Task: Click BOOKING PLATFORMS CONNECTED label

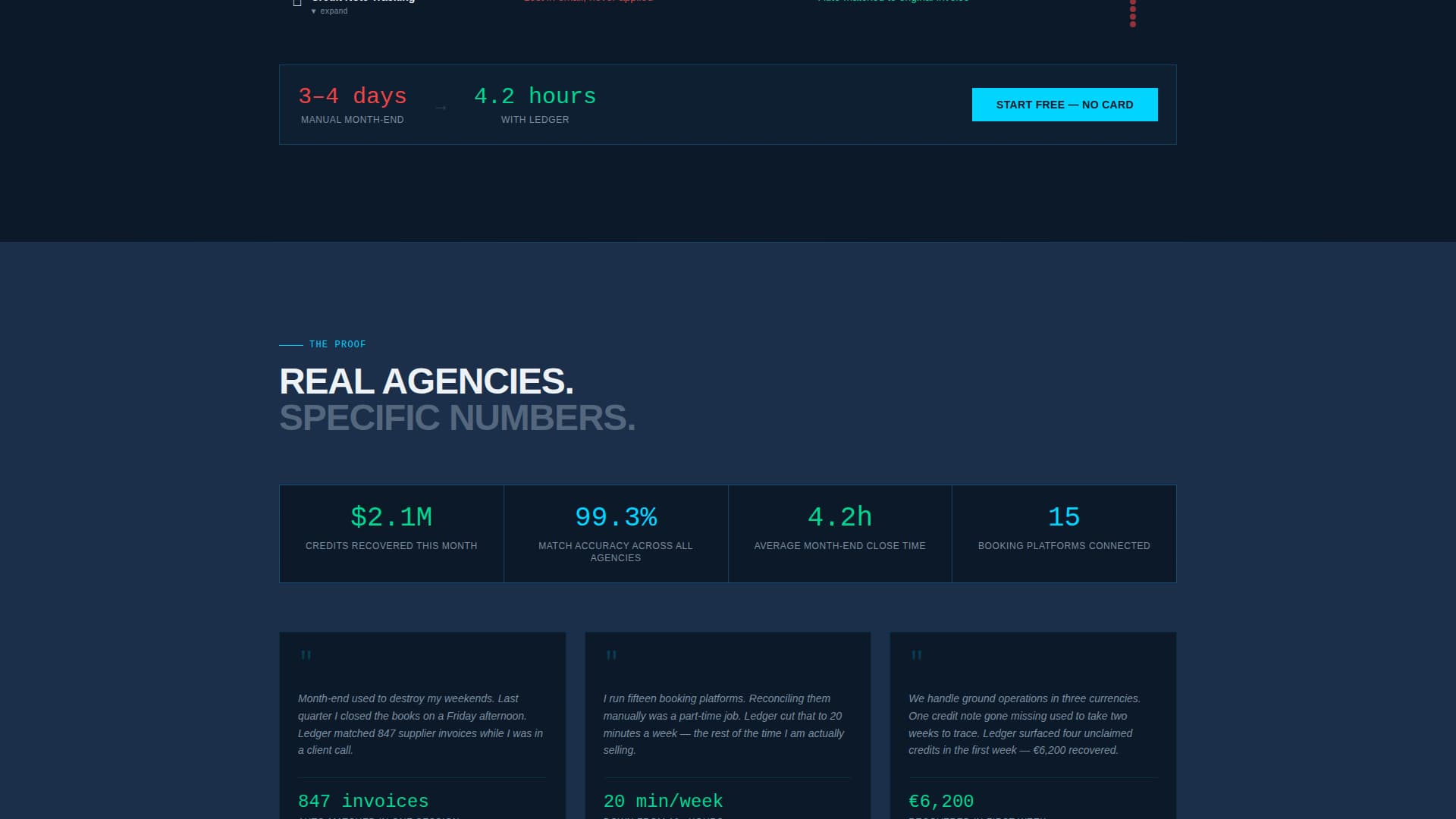Action: coord(1064,546)
